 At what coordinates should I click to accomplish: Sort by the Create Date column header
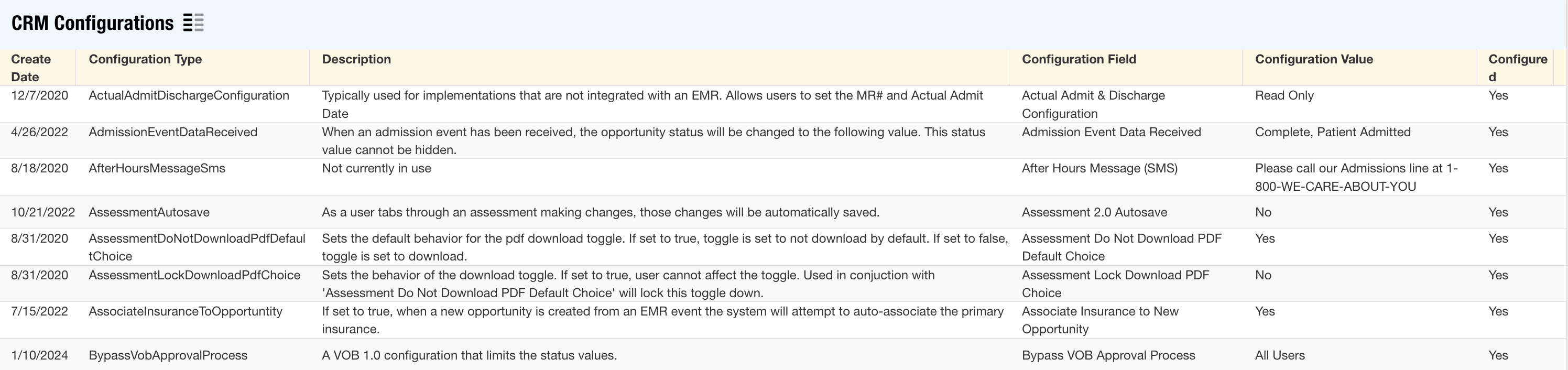click(x=31, y=68)
